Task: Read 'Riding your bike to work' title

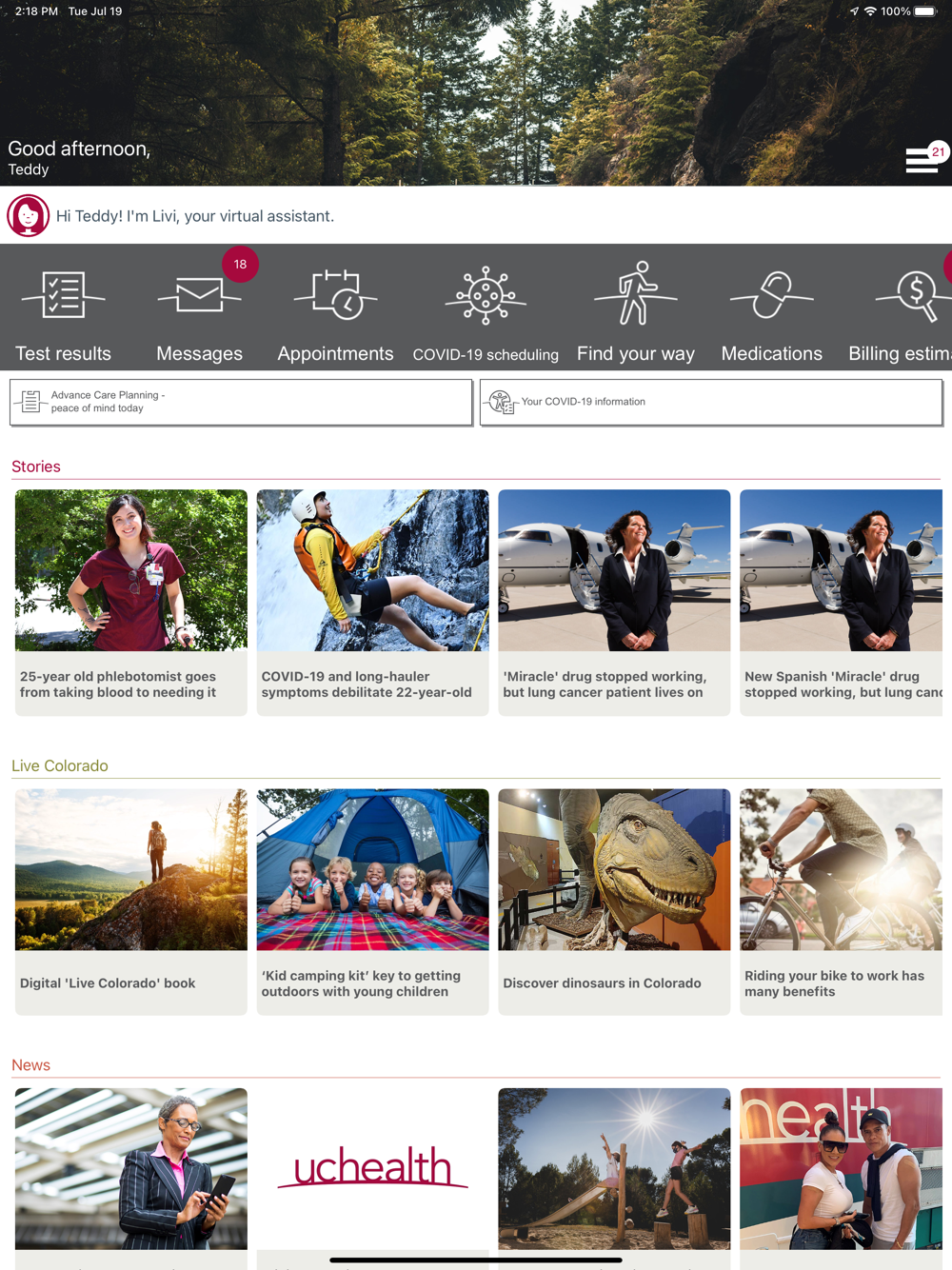Action: coord(835,983)
